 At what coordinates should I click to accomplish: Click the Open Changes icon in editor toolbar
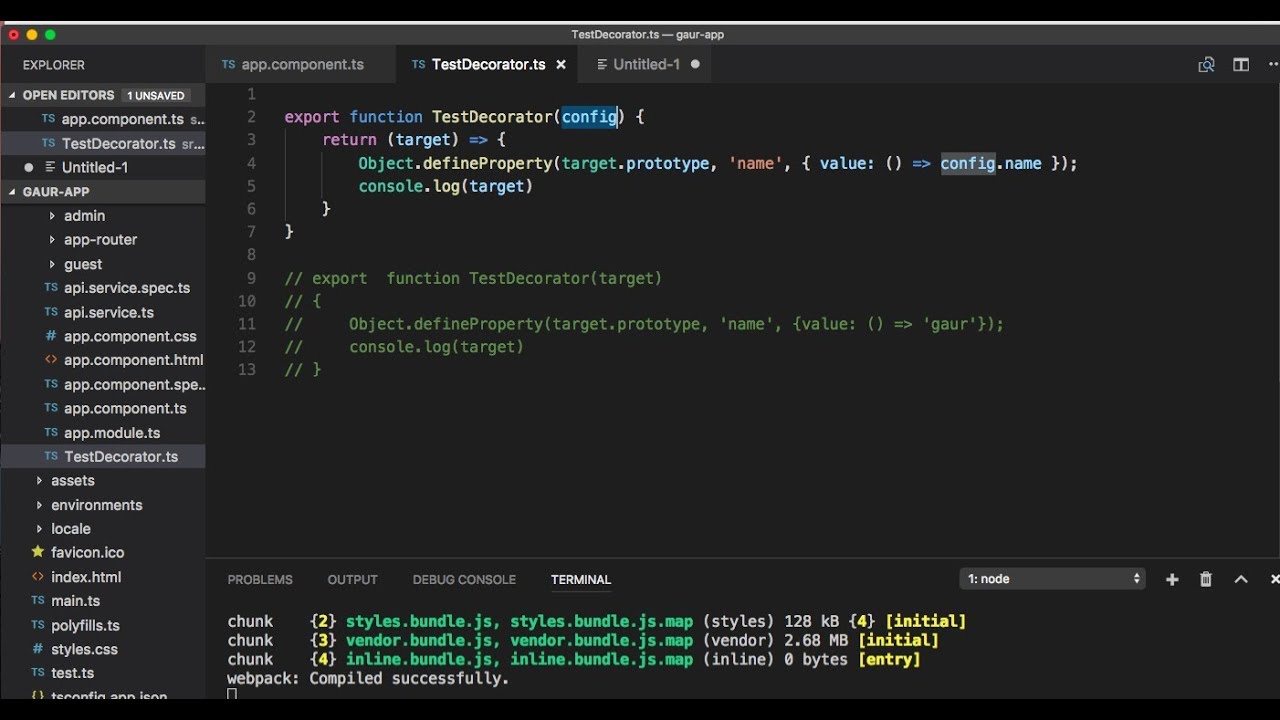coord(1206,65)
